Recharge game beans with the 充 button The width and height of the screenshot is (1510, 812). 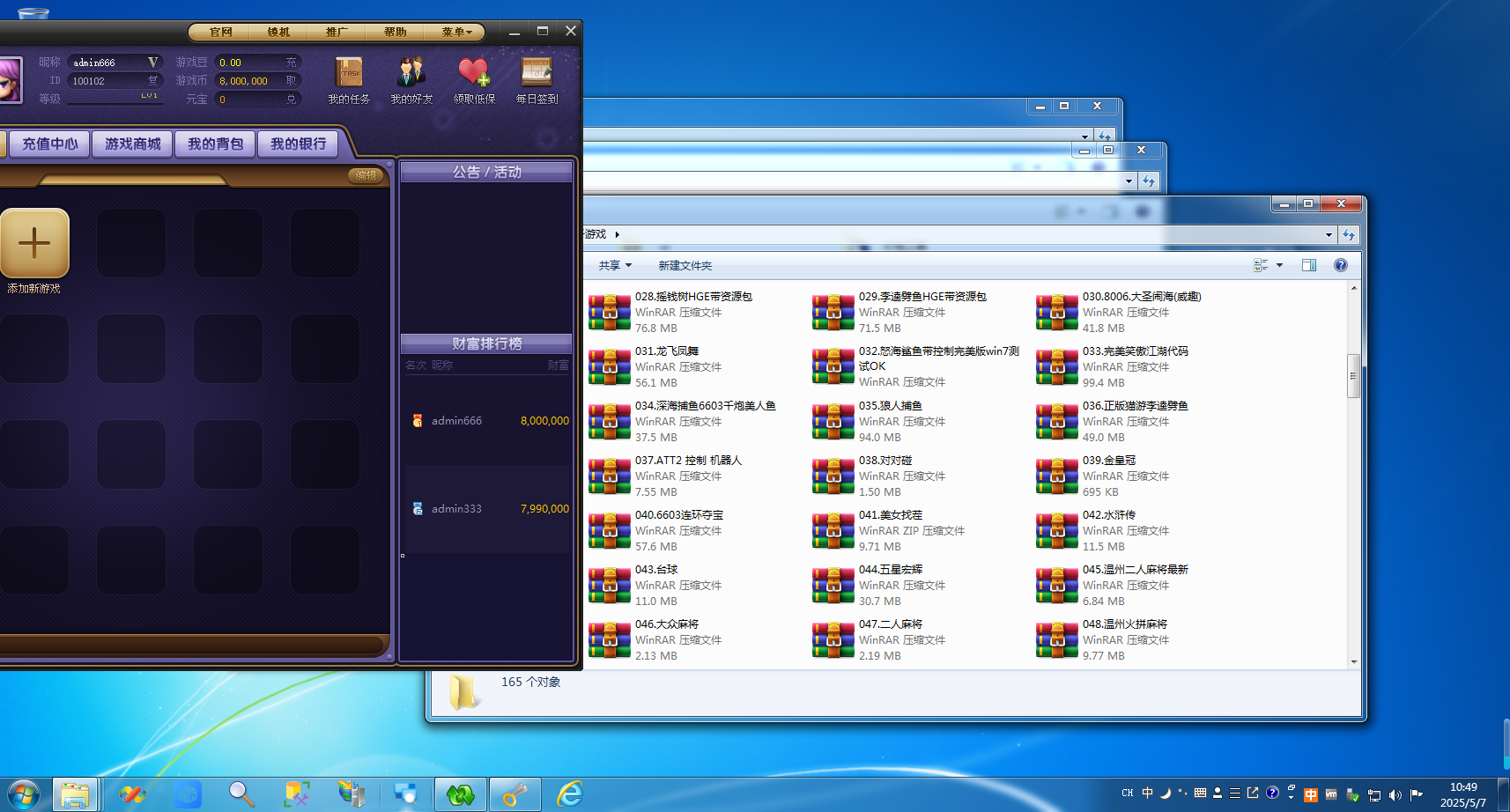pos(291,63)
